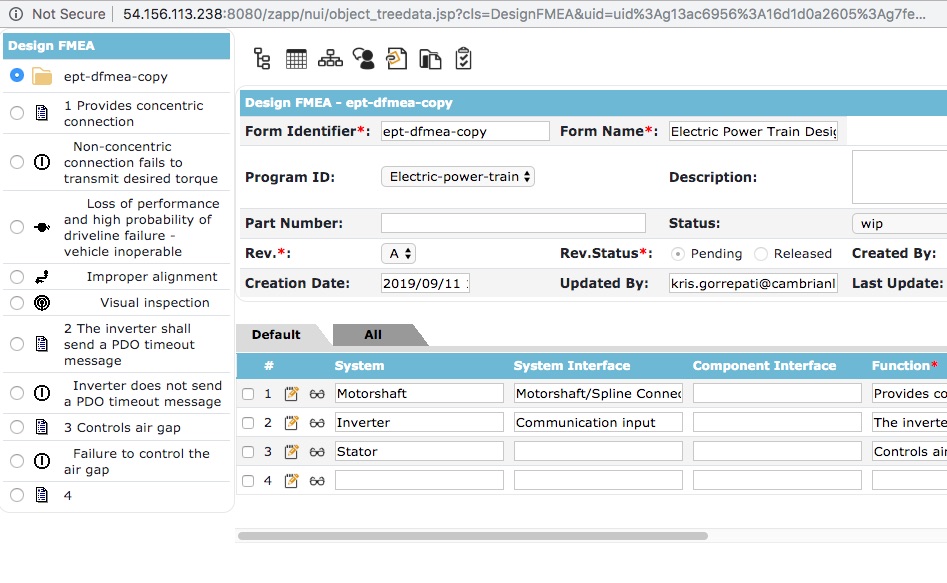Choose the Pending revision status
Screen dimensions: 947x583
click(678, 254)
